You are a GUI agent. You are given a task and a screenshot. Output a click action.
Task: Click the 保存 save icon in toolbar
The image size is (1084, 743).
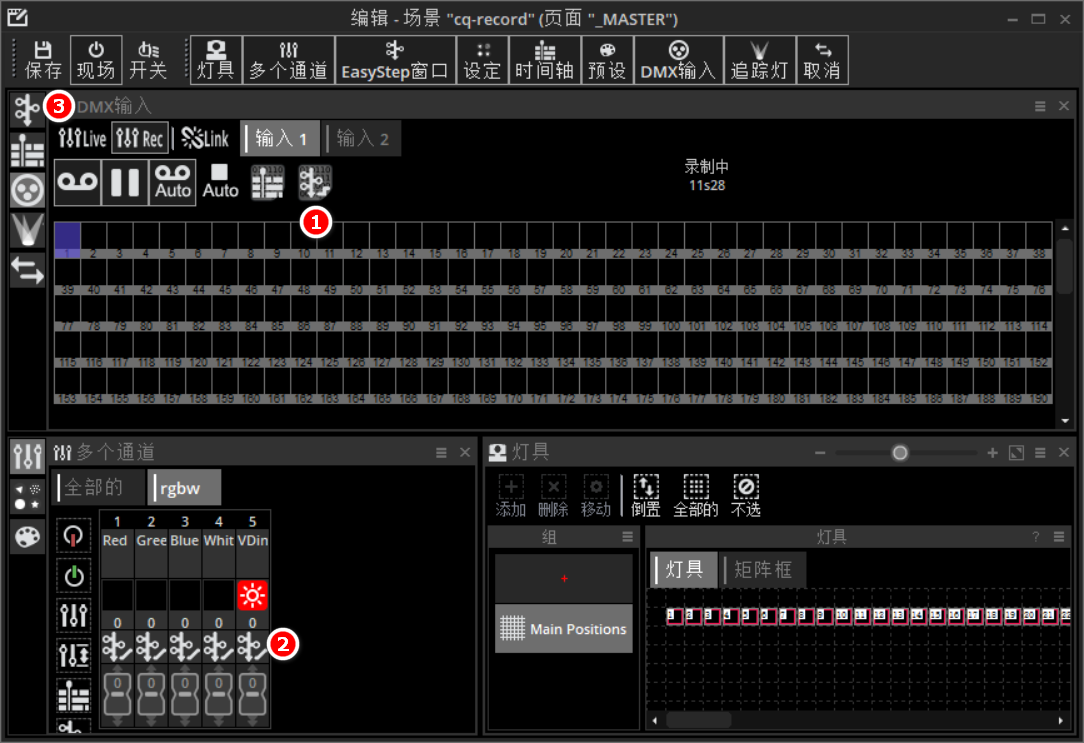click(x=43, y=60)
